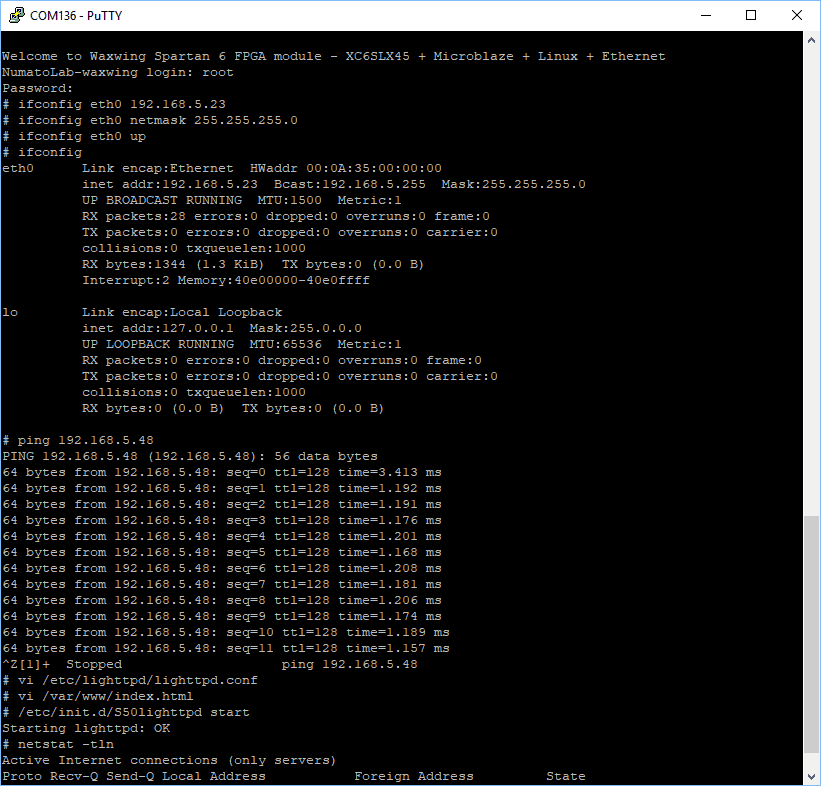
Task: Minimize the COM136 PuTTY window
Action: (x=705, y=15)
